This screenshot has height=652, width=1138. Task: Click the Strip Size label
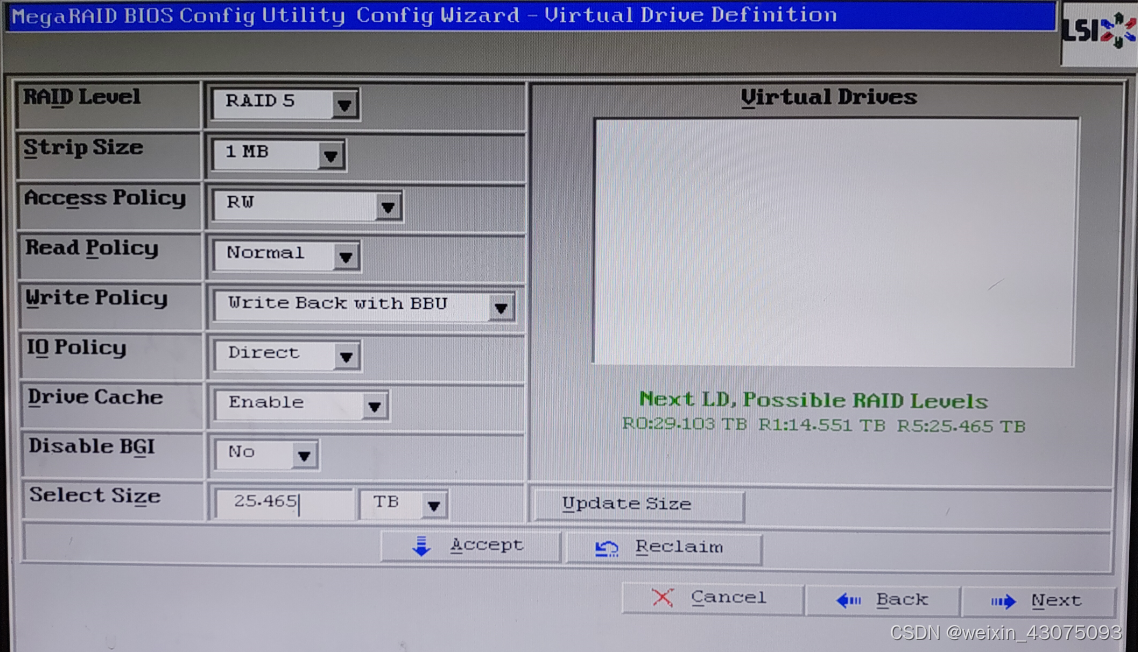pyautogui.click(x=83, y=148)
